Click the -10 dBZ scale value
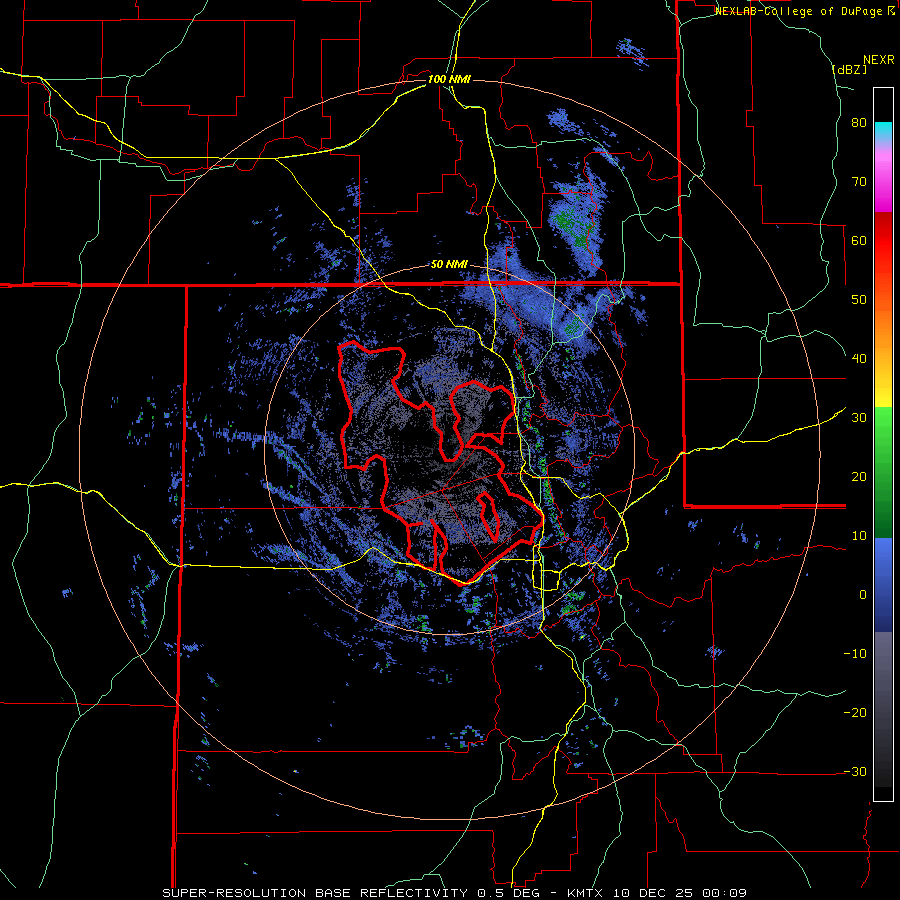Viewport: 900px width, 900px height. pyautogui.click(x=855, y=654)
